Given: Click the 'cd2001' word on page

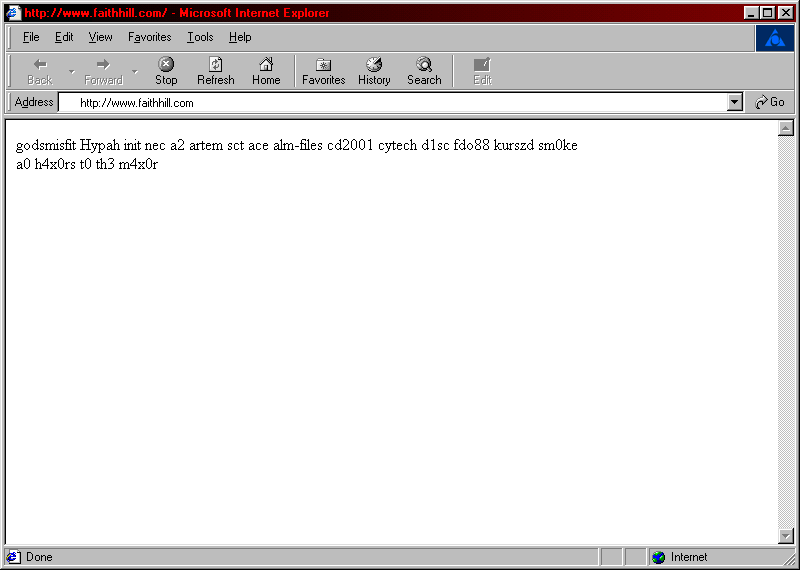Looking at the screenshot, I should coord(351,145).
